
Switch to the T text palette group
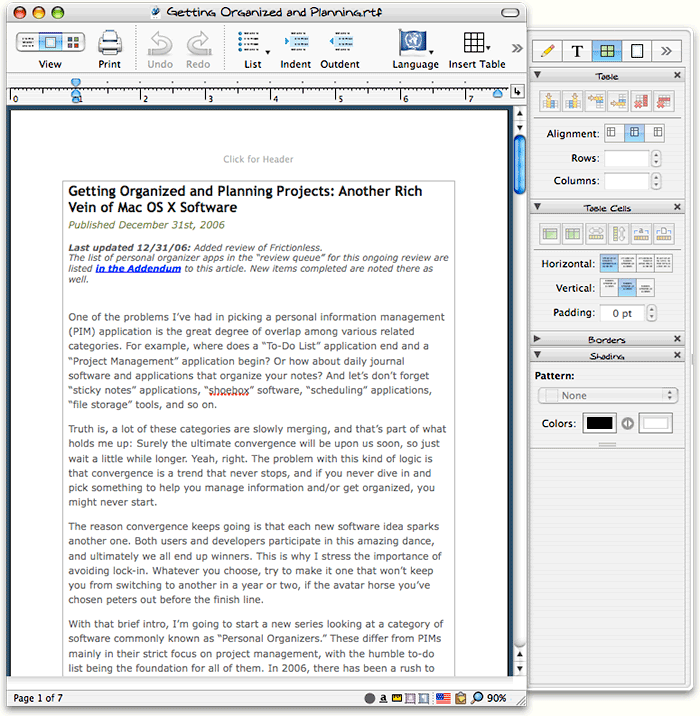point(577,51)
